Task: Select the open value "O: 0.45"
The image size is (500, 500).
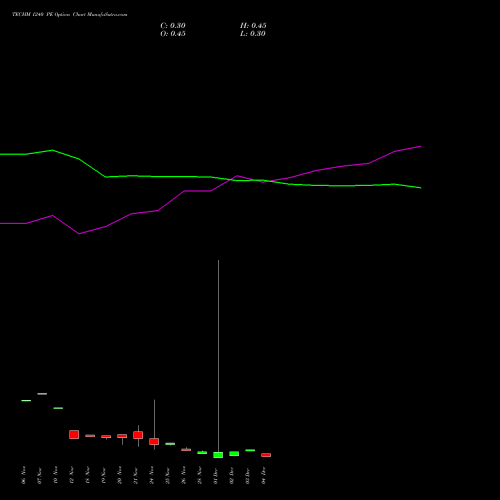Action: click(x=173, y=34)
